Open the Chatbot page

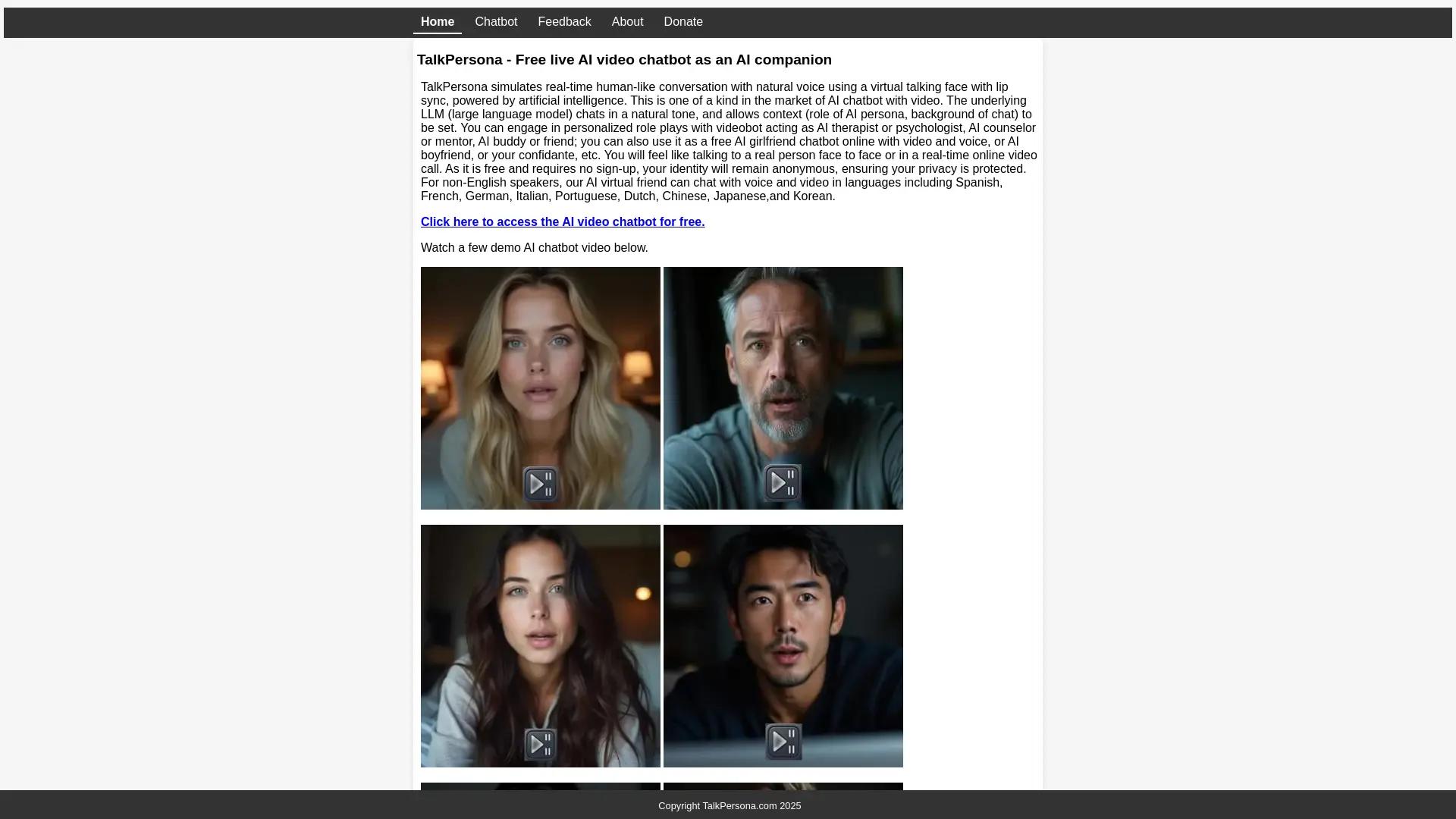496,22
